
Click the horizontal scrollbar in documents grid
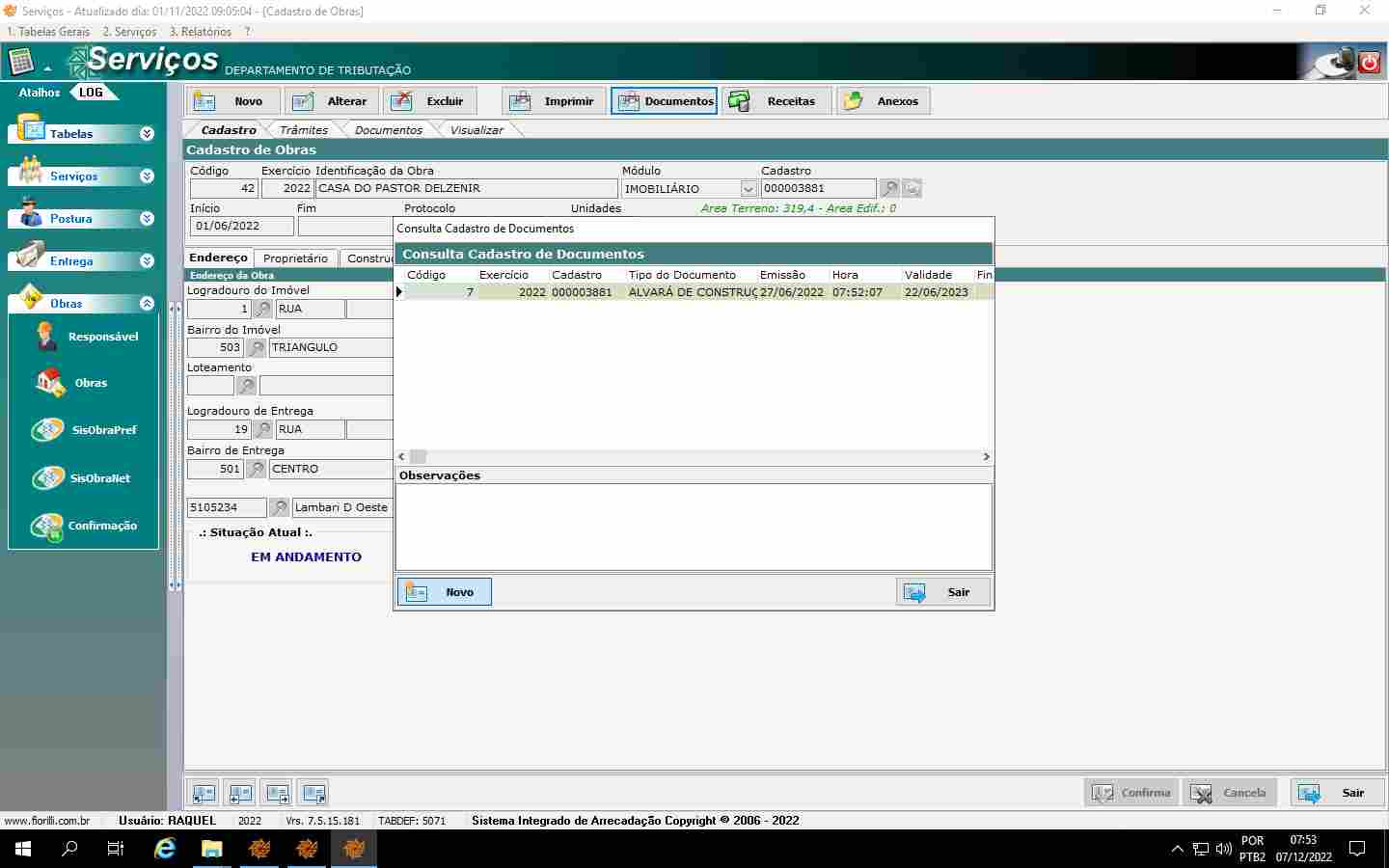694,457
